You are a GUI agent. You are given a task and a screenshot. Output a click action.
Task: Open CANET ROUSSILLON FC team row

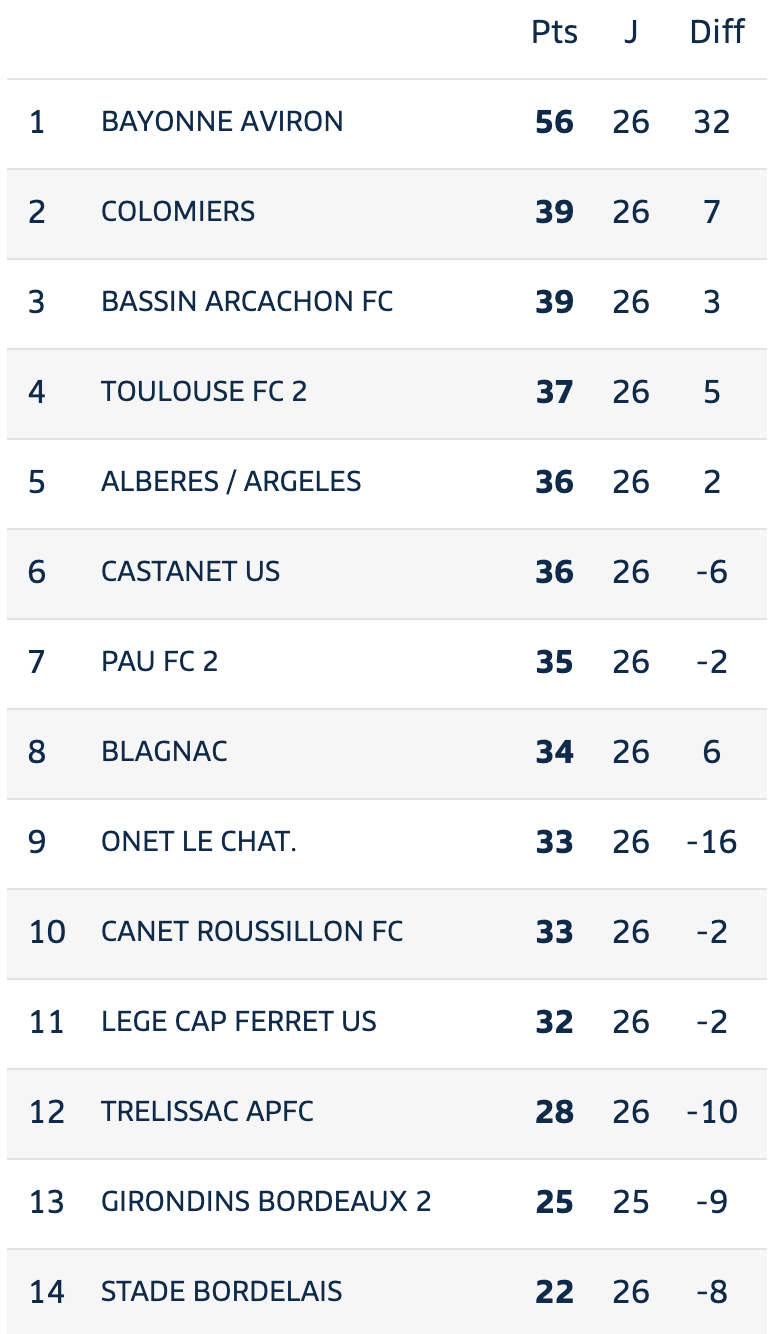coord(385,933)
